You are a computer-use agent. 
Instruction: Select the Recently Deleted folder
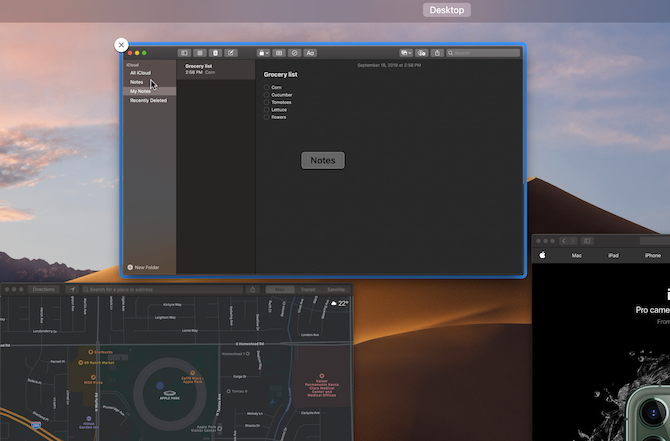[148, 100]
